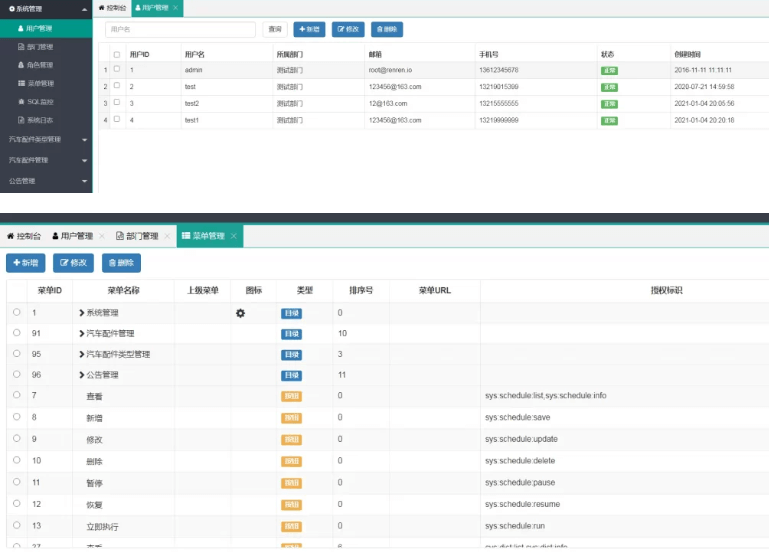This screenshot has height=552, width=769.
Task: Select radio button for menu ID 10
Action: pos(17,460)
